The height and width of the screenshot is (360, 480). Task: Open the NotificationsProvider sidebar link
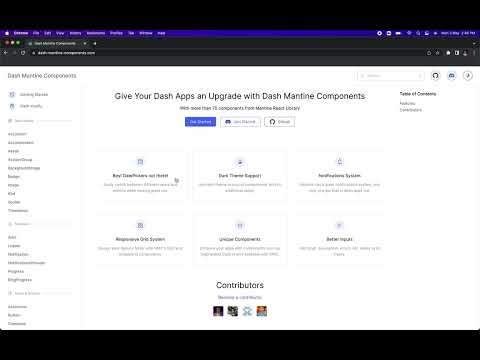[26, 263]
